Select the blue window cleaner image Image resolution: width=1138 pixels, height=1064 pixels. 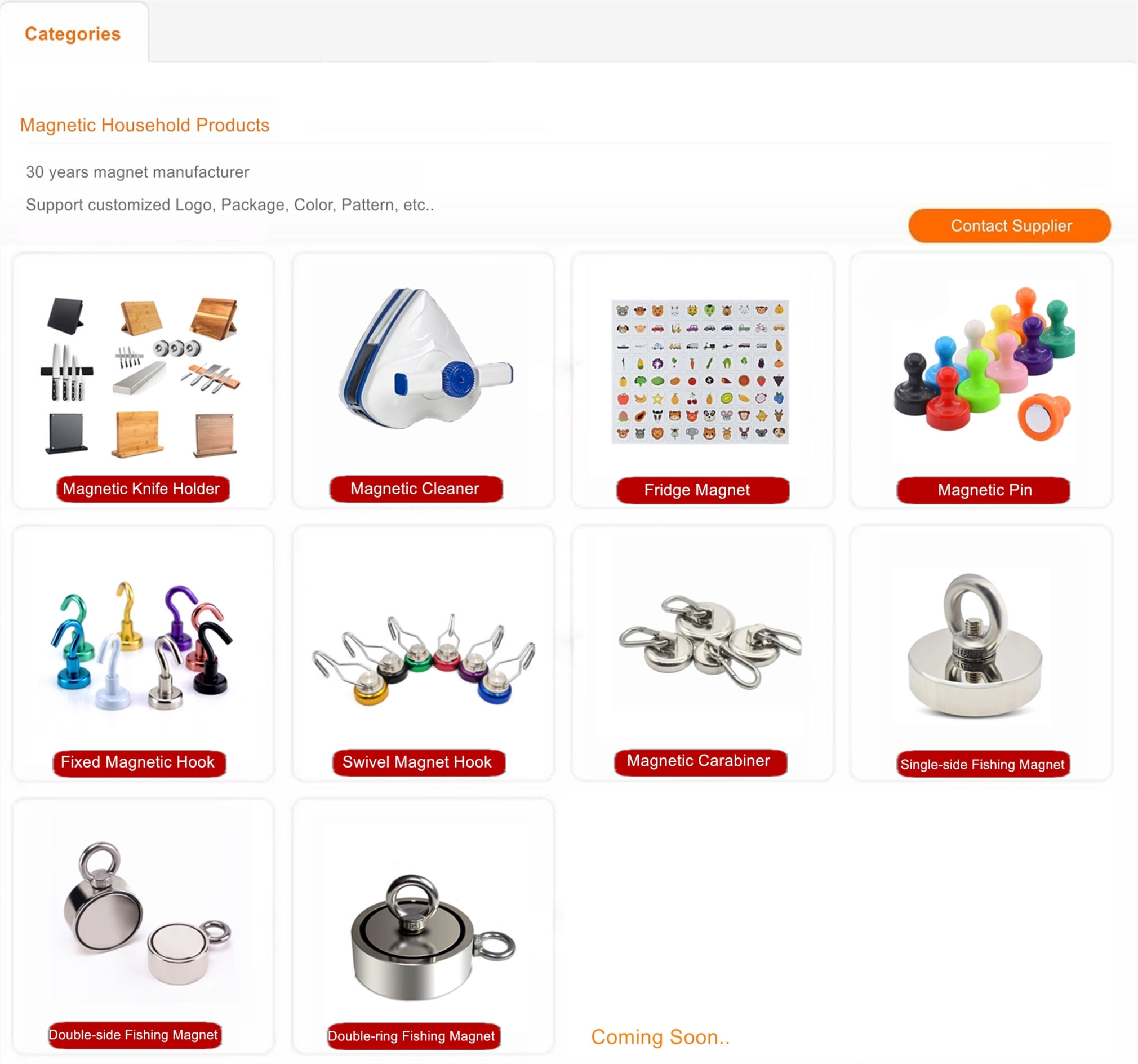426,358
